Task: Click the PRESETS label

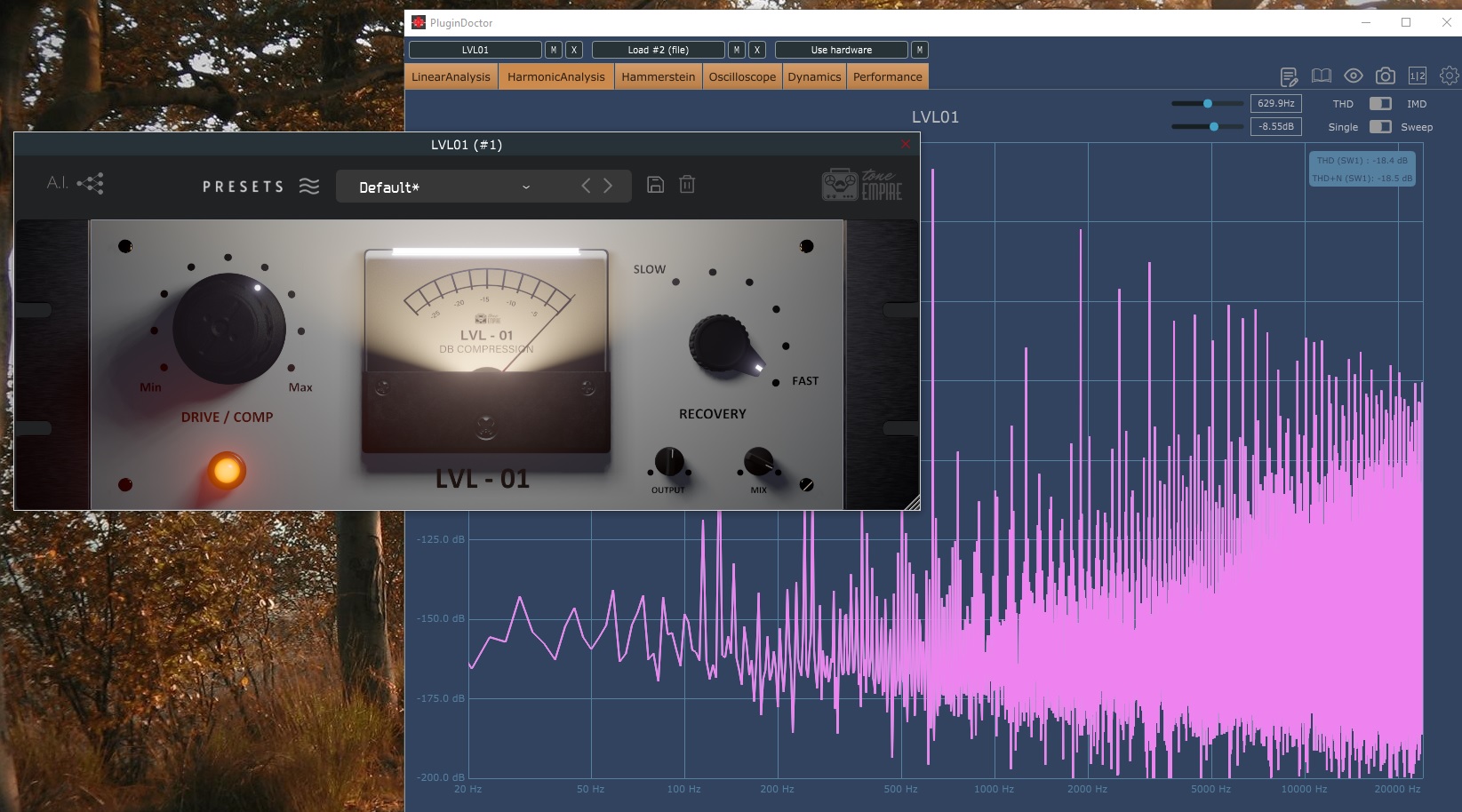Action: 244,187
